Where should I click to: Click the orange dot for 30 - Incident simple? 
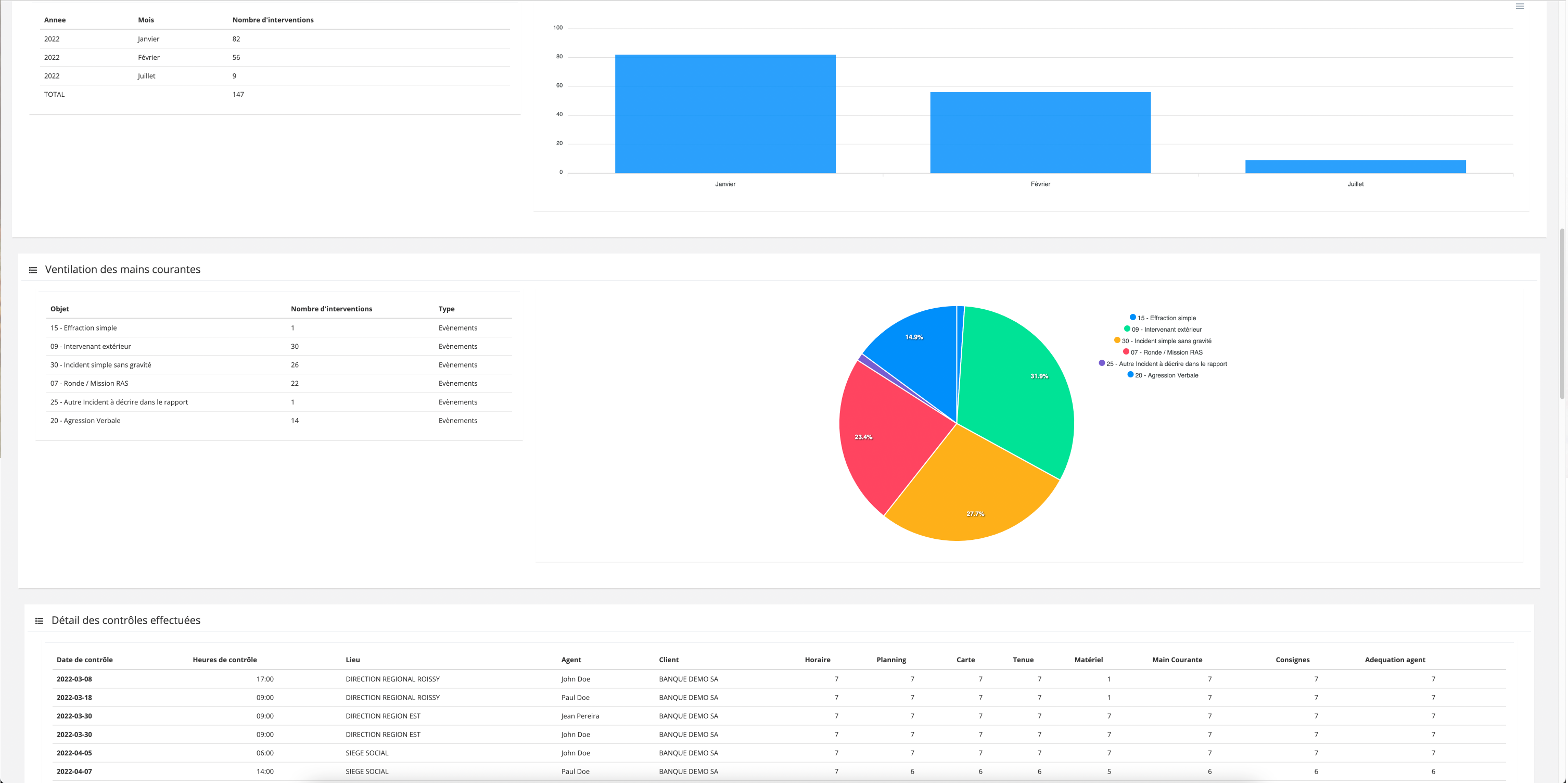click(1117, 340)
